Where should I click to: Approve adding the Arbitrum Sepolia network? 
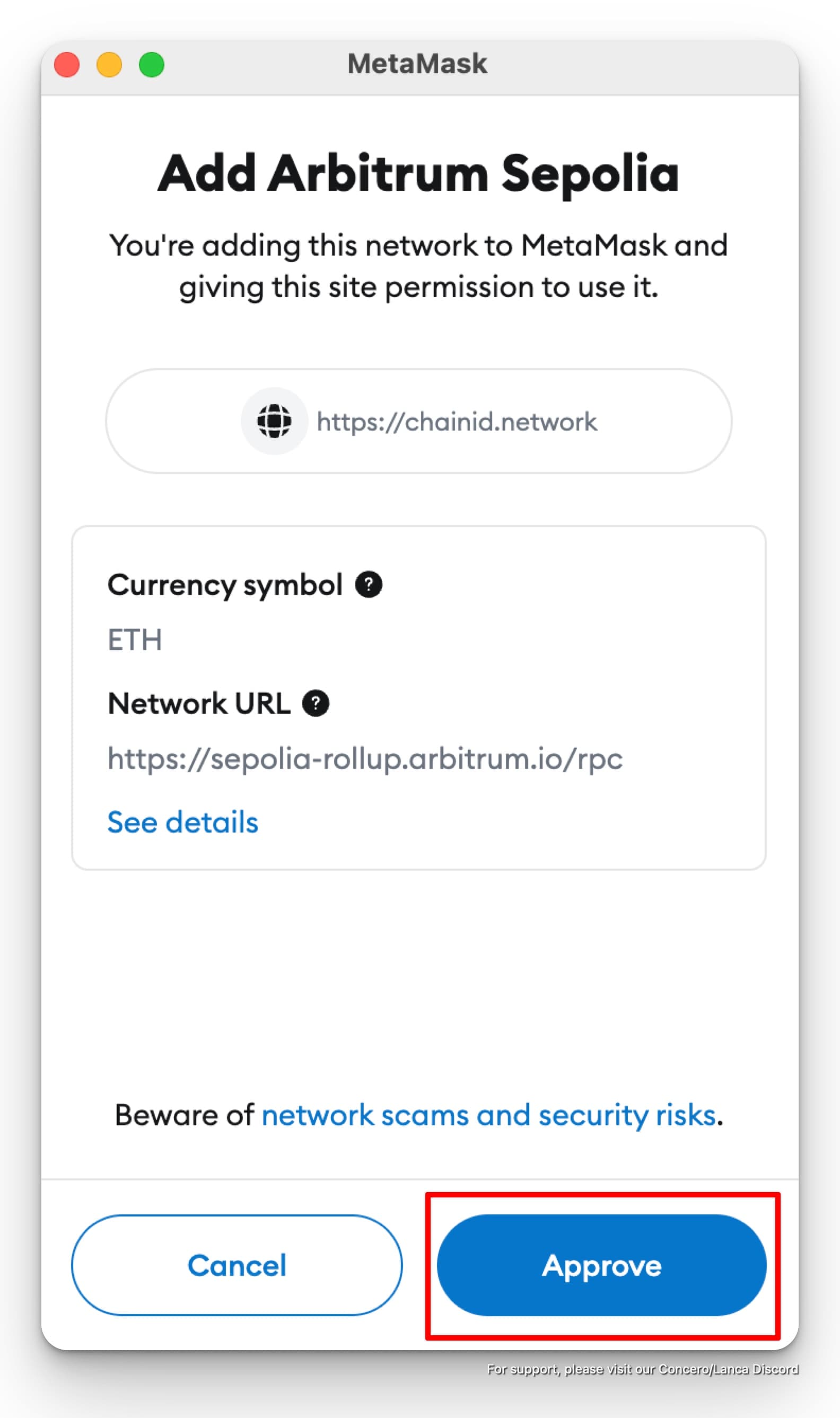click(601, 1265)
